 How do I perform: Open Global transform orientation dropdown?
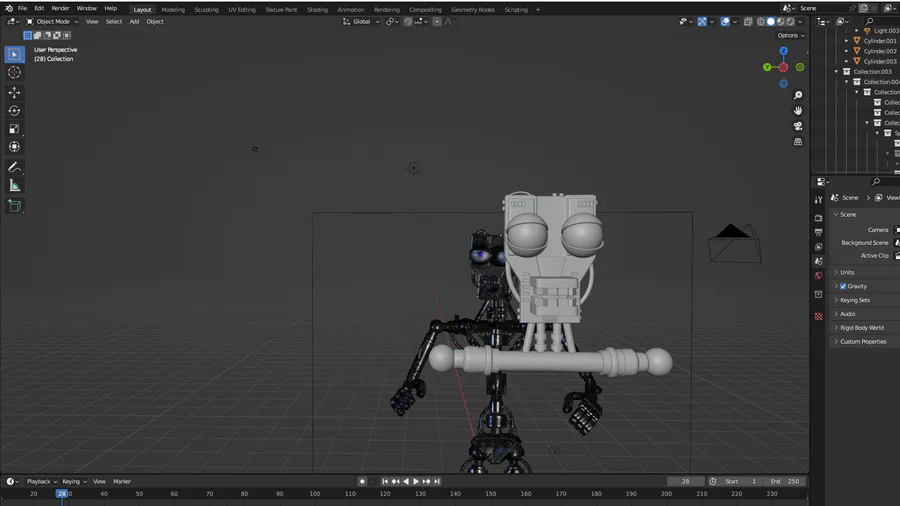[x=362, y=22]
